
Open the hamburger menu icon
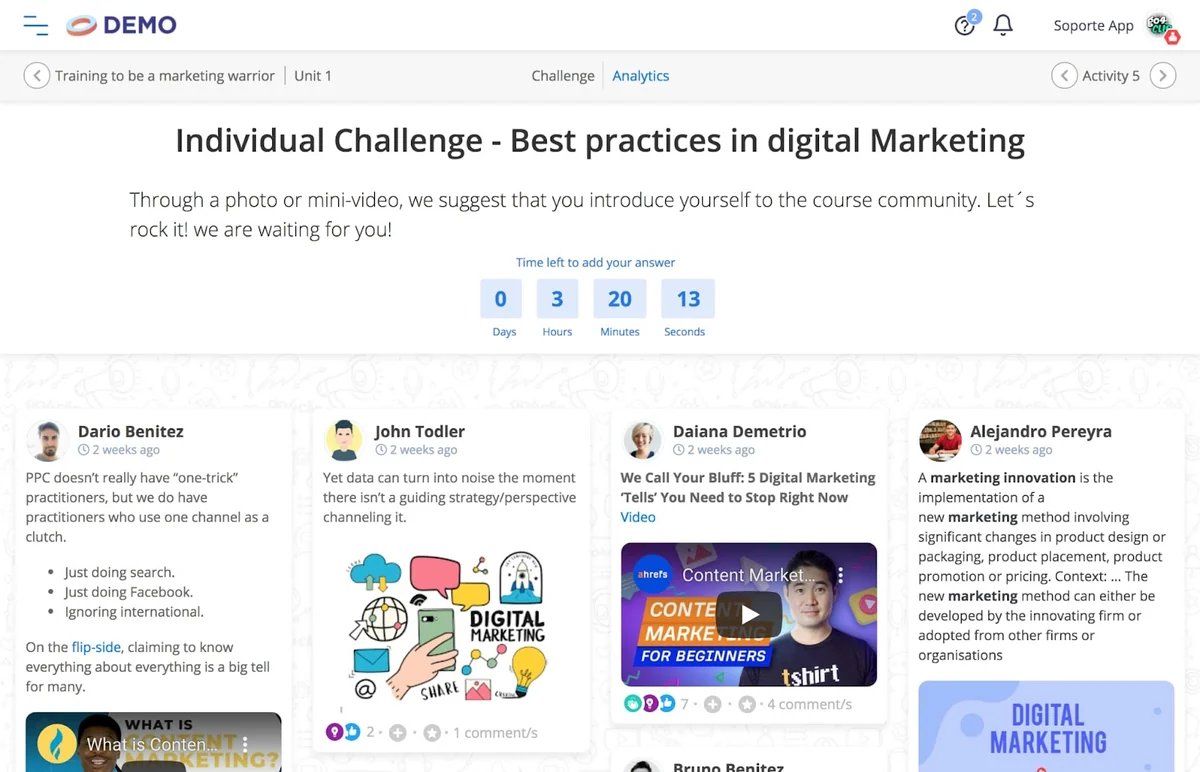(x=36, y=26)
